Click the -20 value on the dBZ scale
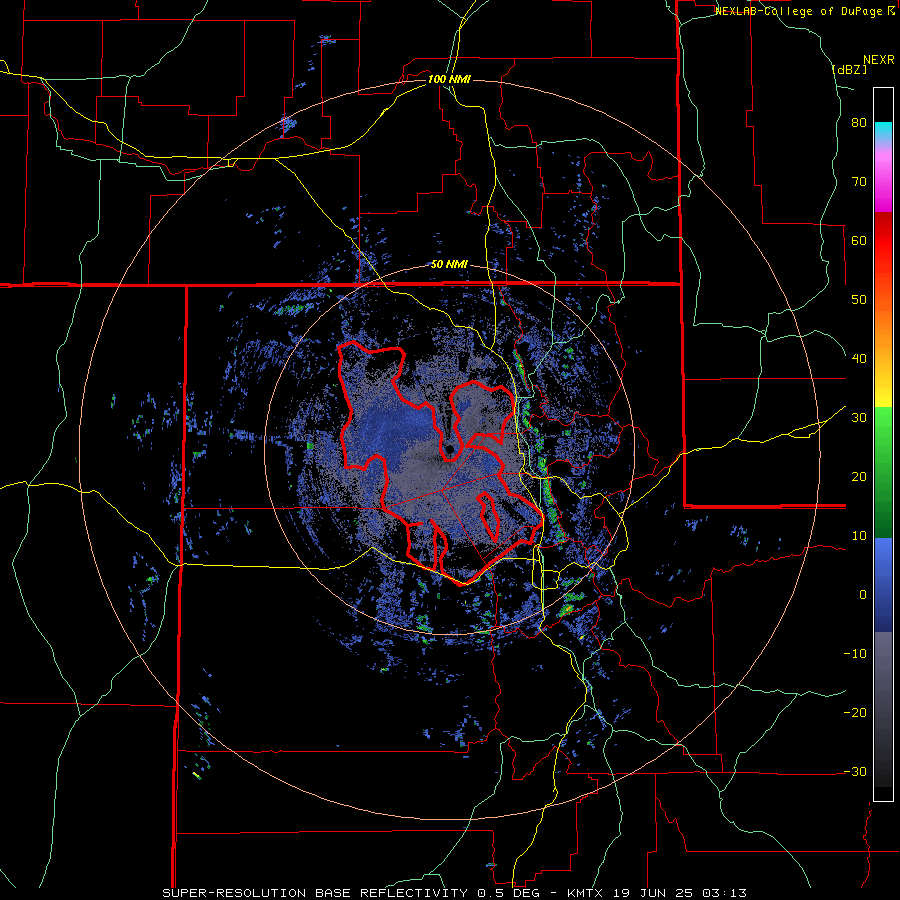 click(x=855, y=712)
